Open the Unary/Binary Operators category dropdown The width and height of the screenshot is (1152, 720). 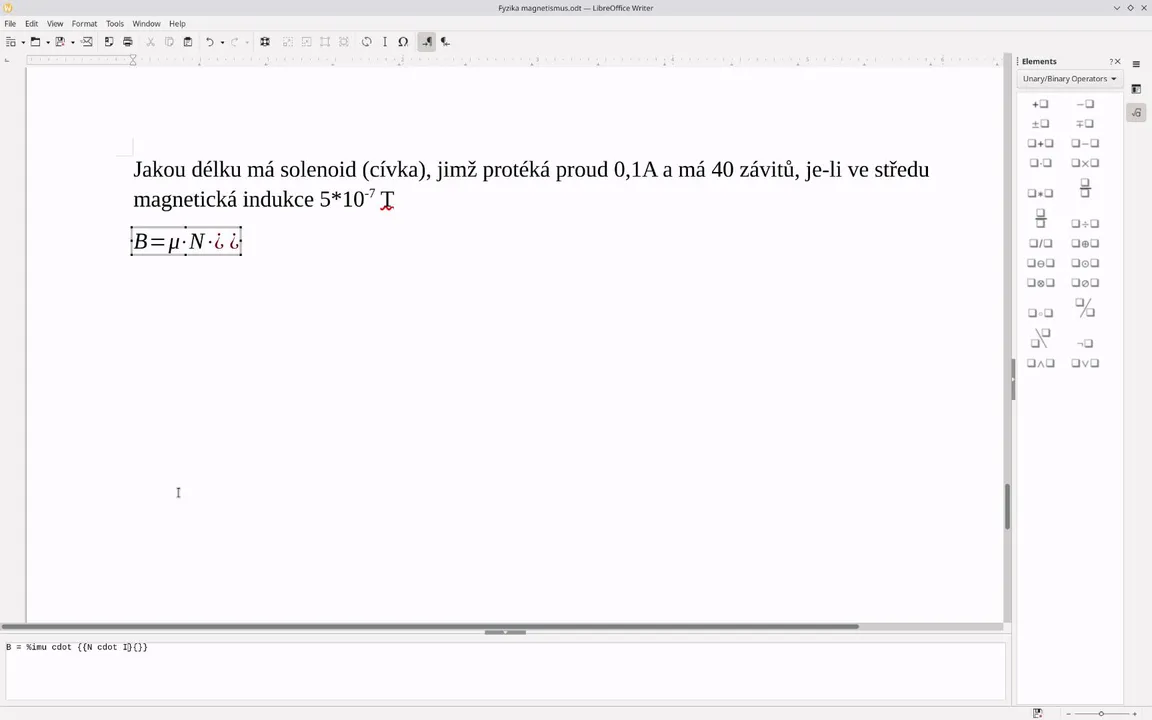click(x=1070, y=79)
